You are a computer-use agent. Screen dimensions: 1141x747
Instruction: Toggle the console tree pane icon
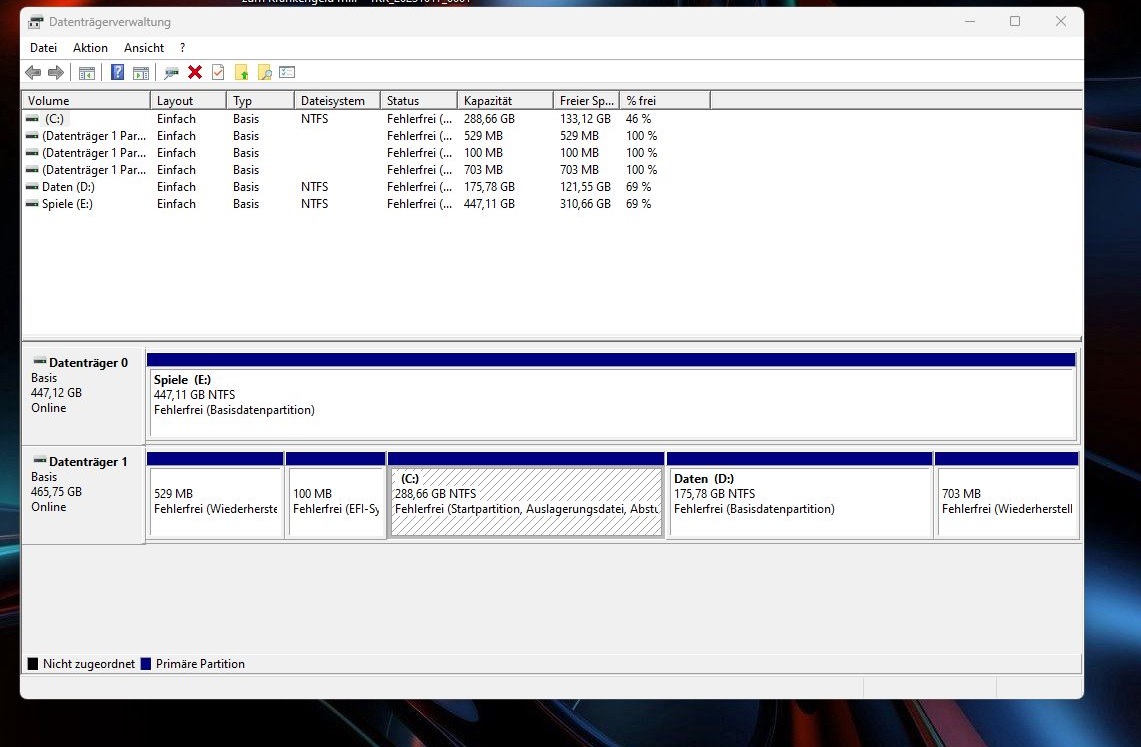pos(87,73)
